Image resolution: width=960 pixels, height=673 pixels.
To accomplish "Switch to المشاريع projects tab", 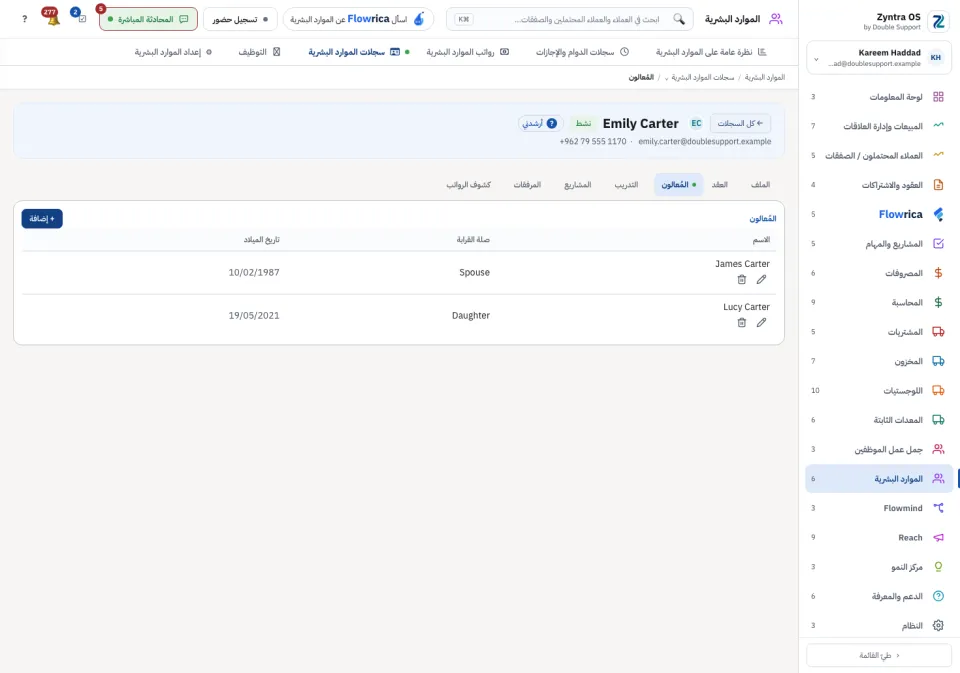I will click(577, 185).
